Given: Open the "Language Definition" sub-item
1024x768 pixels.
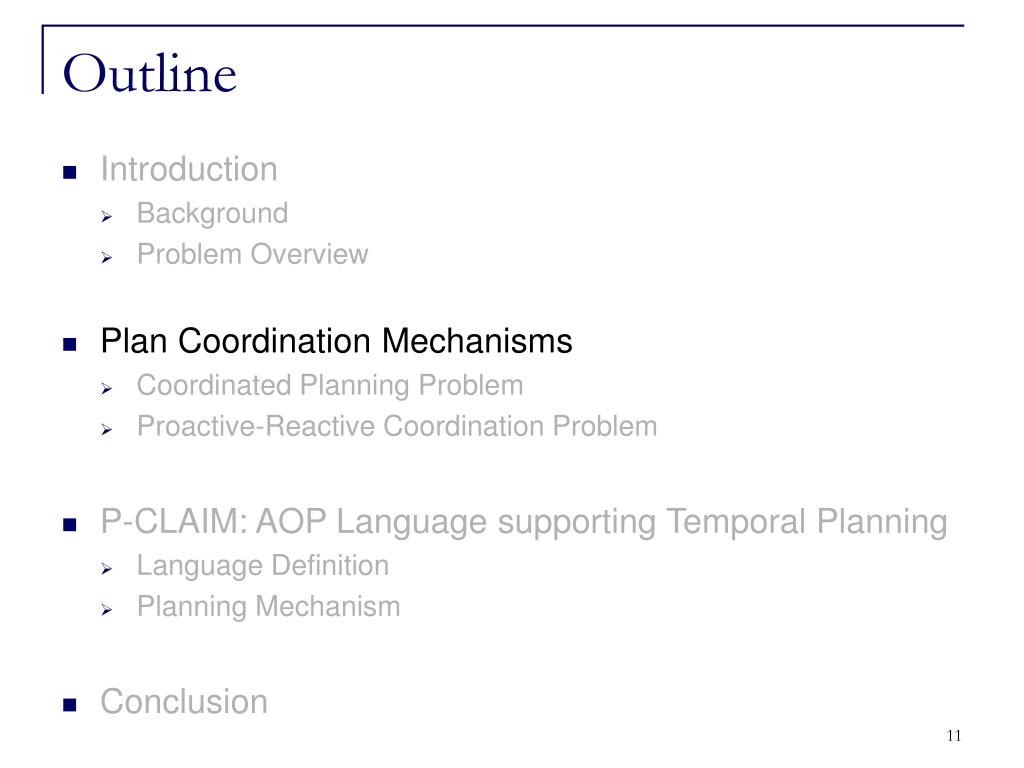Looking at the screenshot, I should (263, 565).
